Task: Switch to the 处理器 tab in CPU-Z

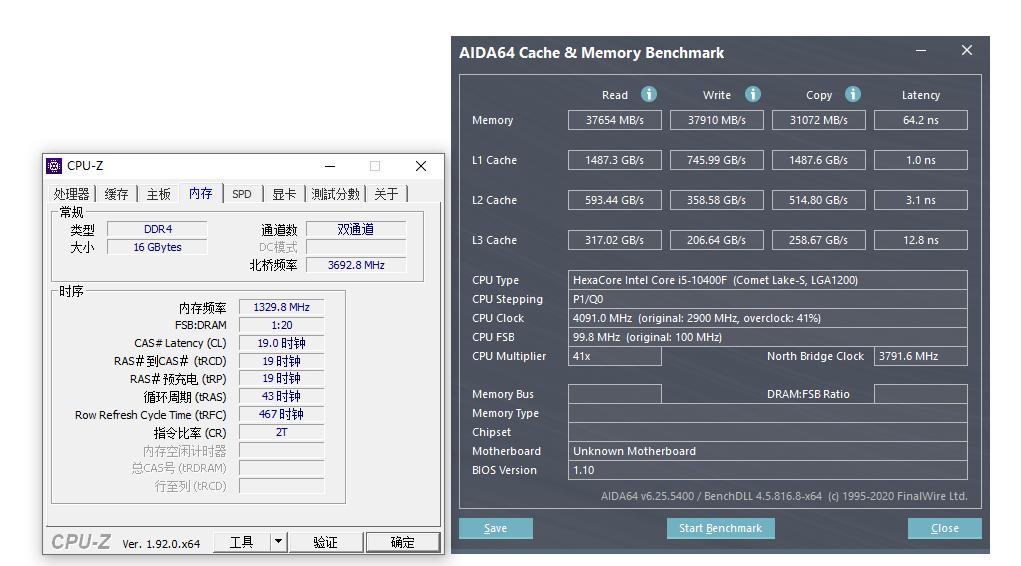Action: click(x=71, y=194)
